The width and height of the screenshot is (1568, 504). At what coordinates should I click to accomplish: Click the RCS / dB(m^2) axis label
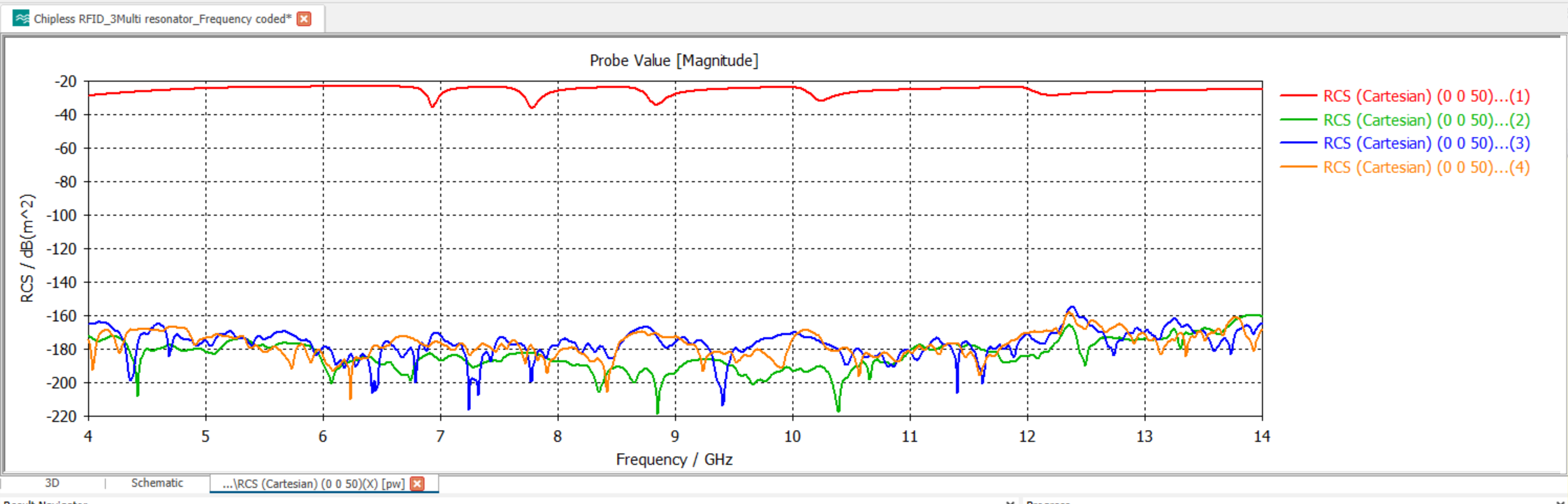pyautogui.click(x=27, y=249)
